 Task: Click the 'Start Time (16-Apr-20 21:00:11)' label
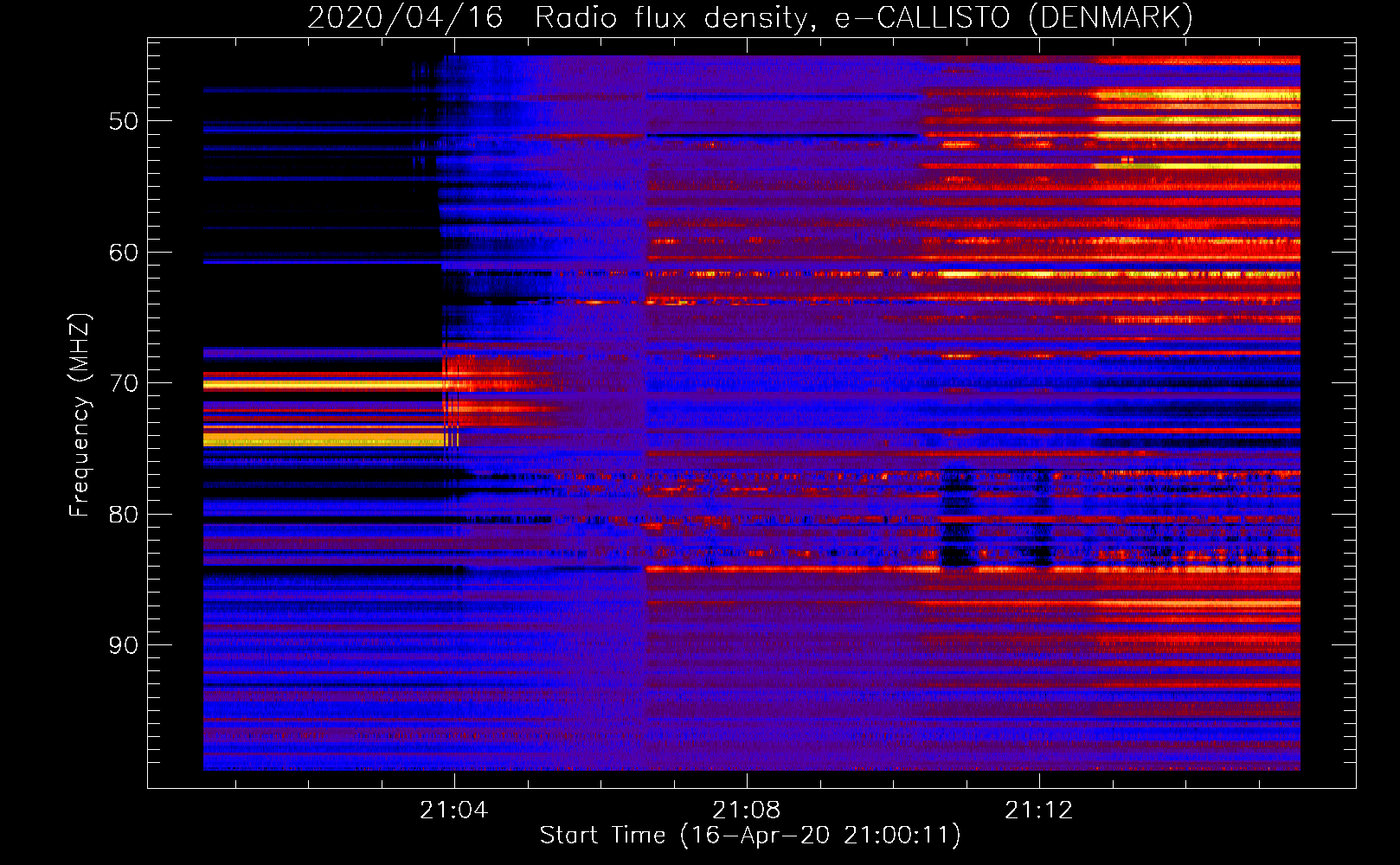point(750,836)
